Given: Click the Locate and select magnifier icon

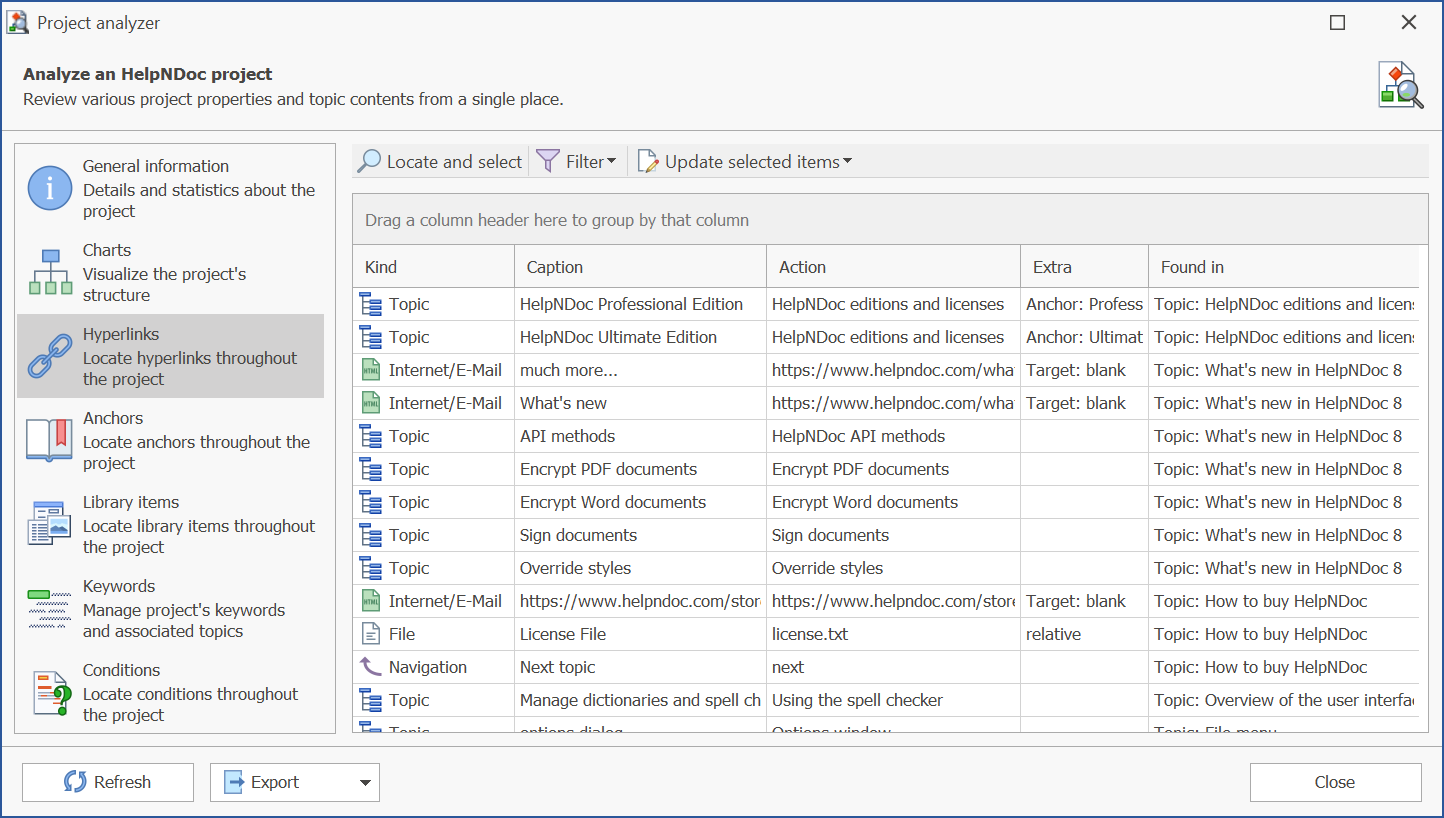Looking at the screenshot, I should pyautogui.click(x=369, y=161).
